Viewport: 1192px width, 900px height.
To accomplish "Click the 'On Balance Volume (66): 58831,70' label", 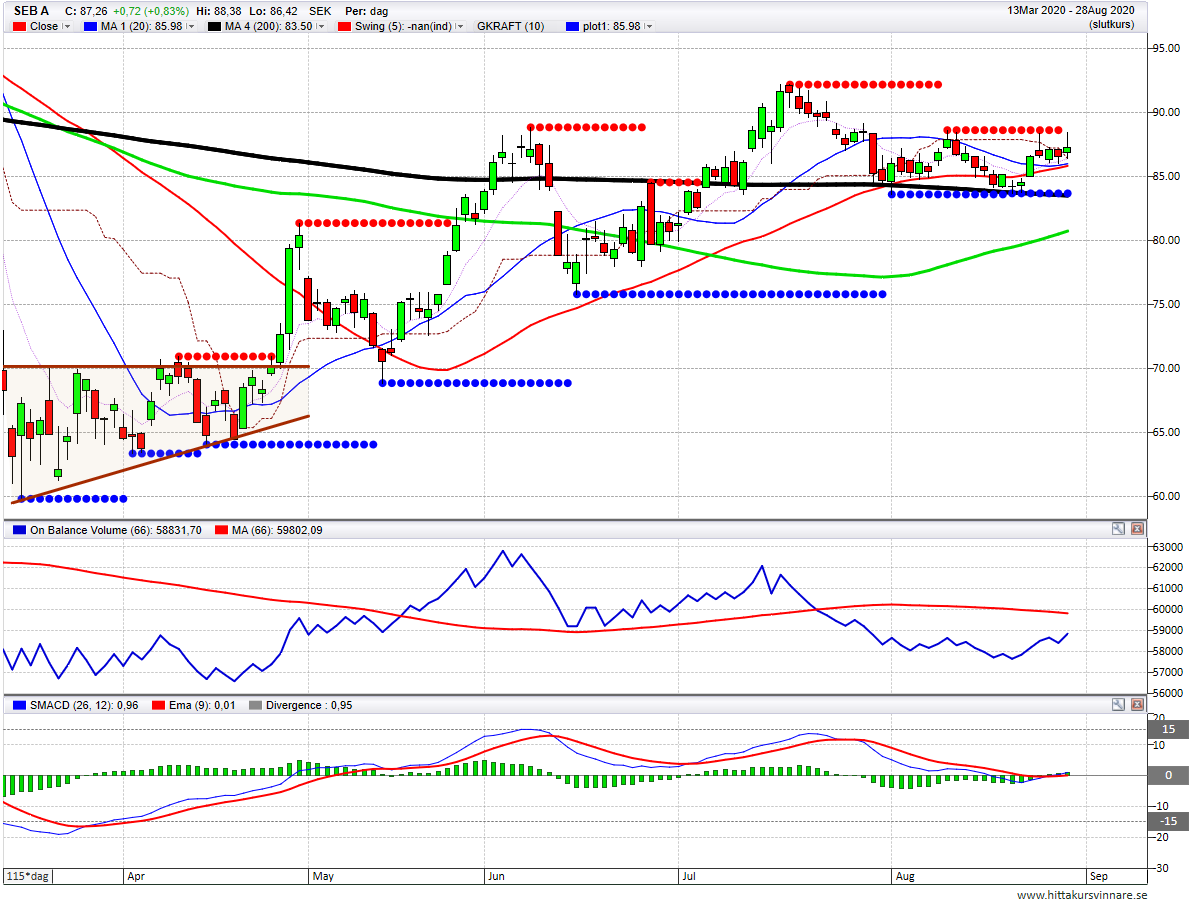I will (x=116, y=530).
